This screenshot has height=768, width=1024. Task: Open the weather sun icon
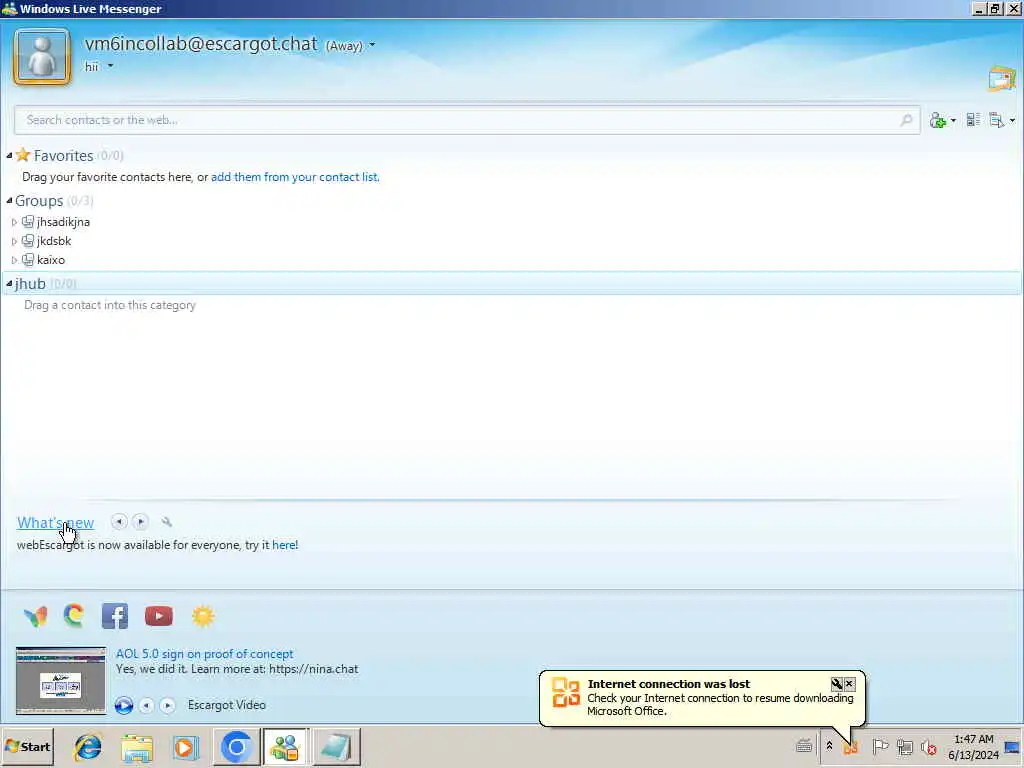click(x=203, y=616)
